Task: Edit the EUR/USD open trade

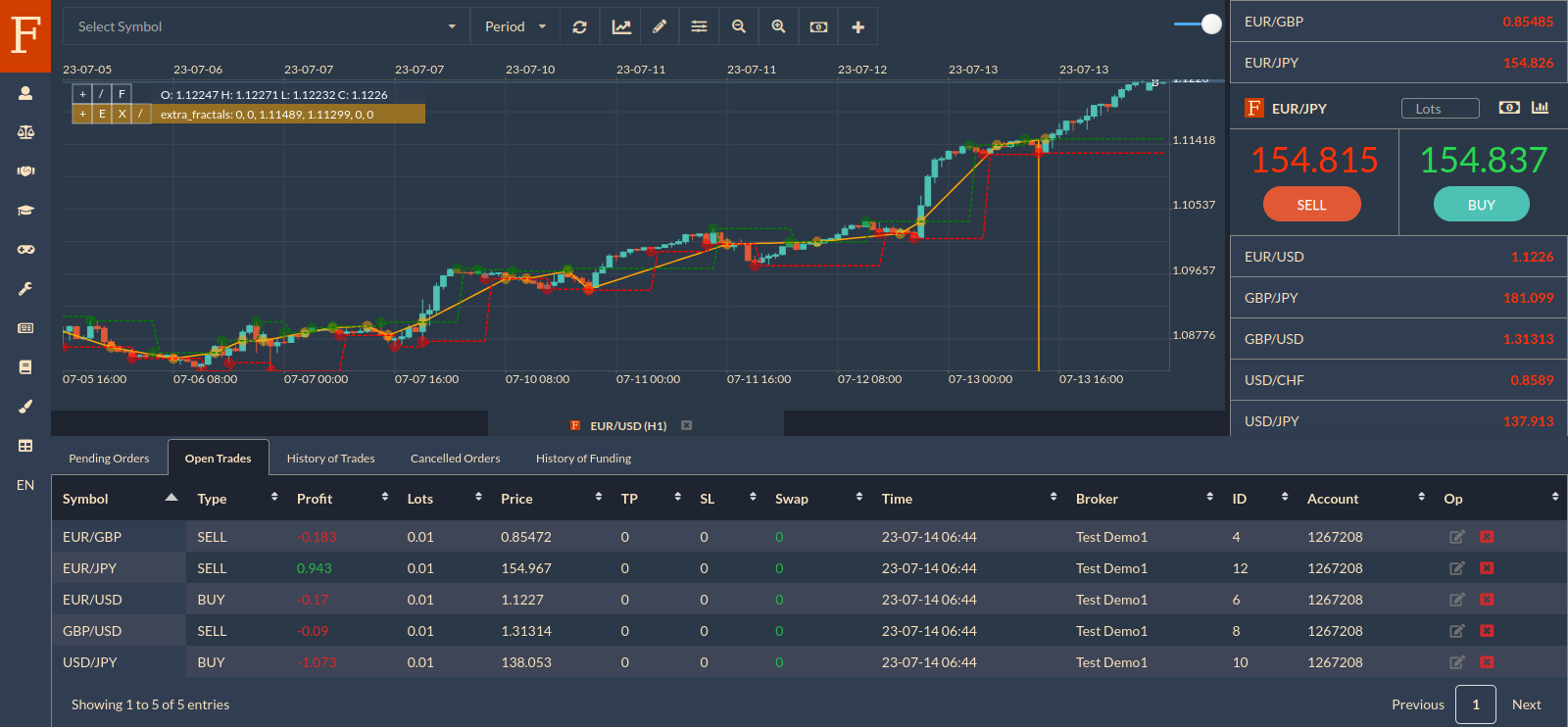Action: (1457, 600)
